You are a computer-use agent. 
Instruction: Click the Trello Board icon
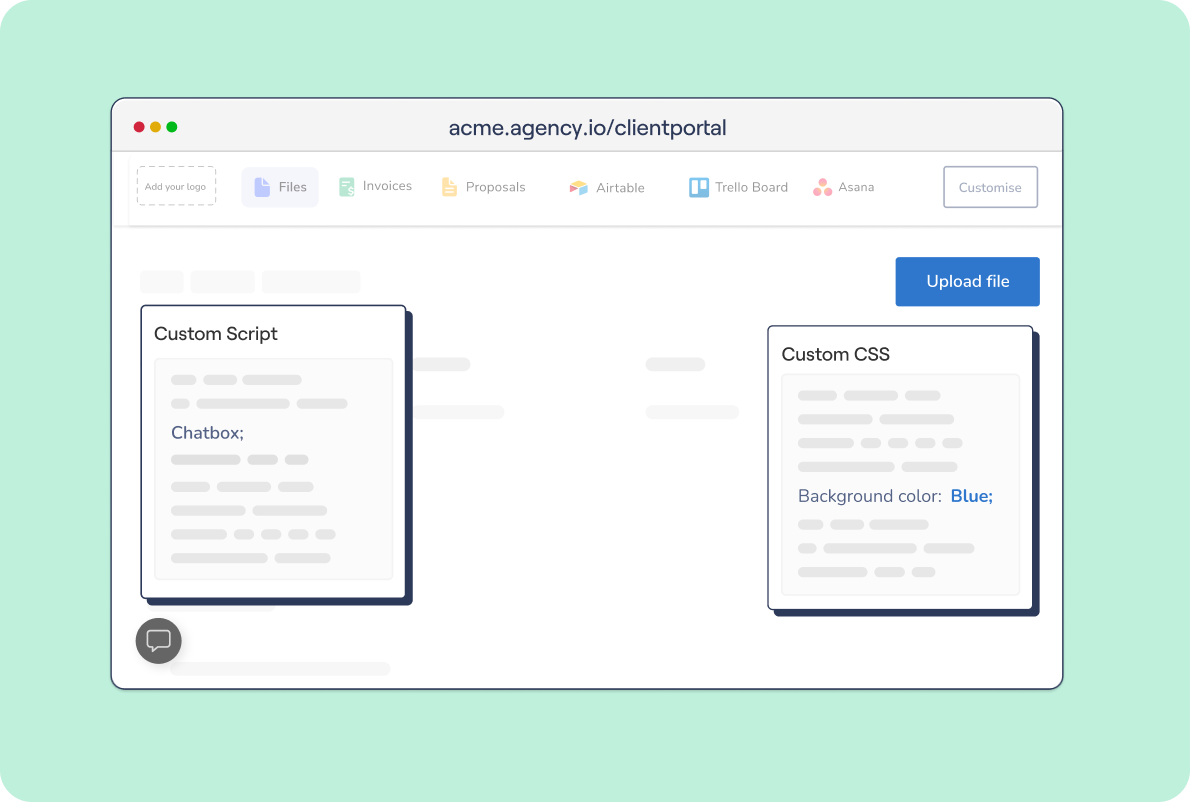[x=697, y=186]
